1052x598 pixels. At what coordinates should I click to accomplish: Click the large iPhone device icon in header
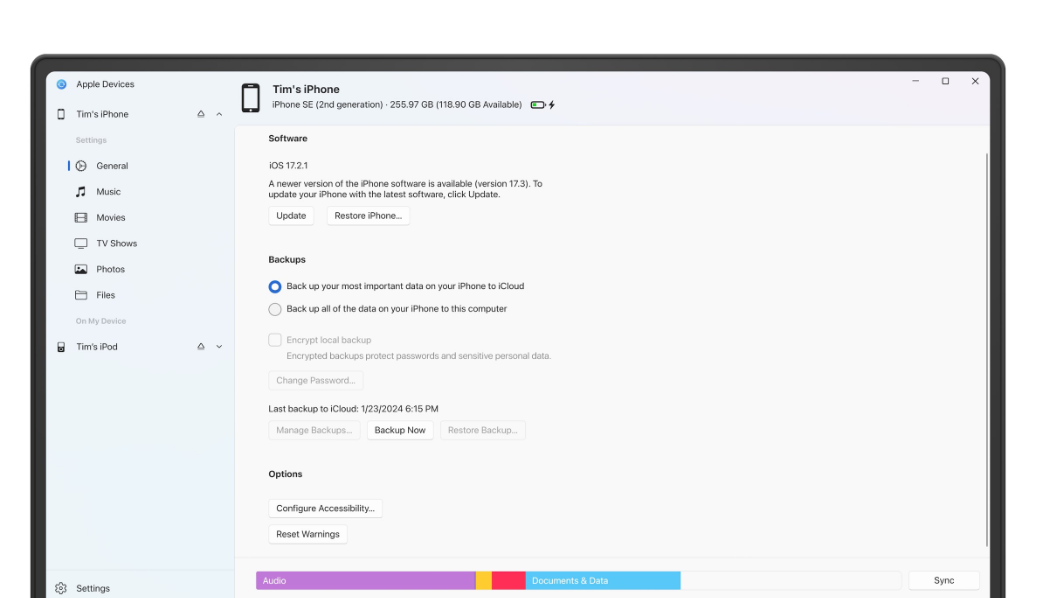coord(251,98)
